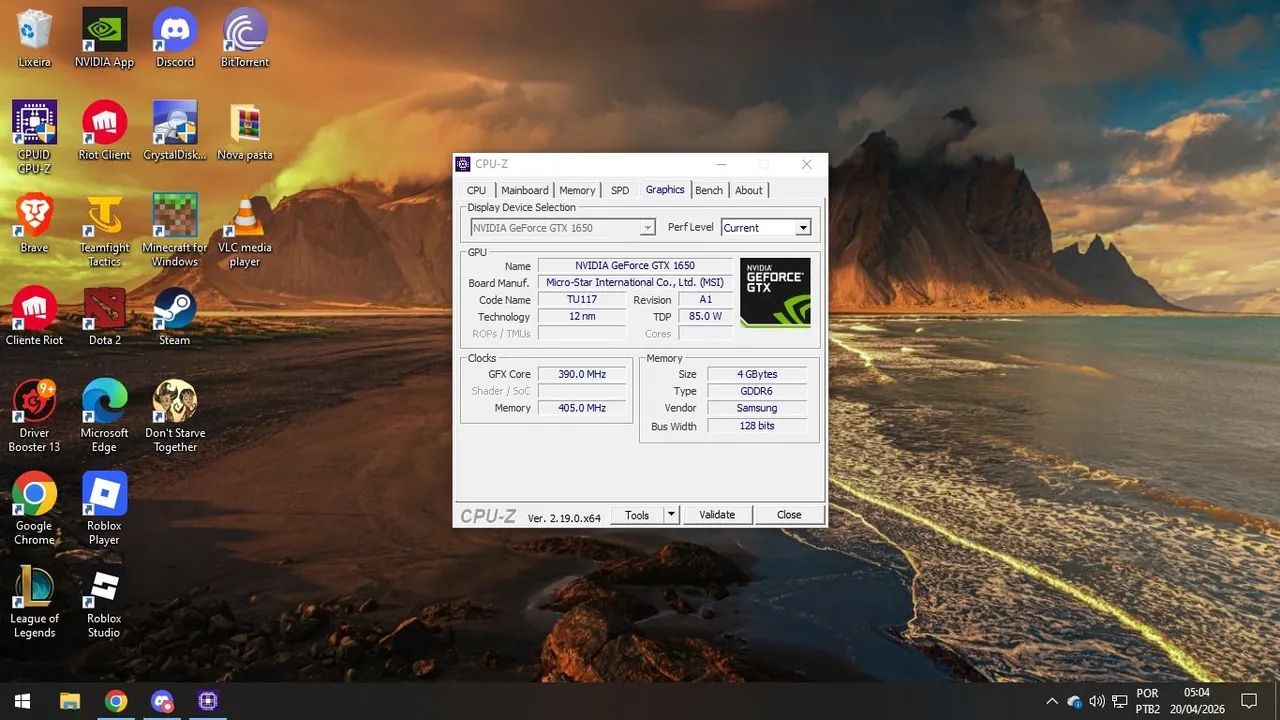Select the Nova pasta archive icon
Image resolution: width=1280 pixels, height=720 pixels.
245,131
